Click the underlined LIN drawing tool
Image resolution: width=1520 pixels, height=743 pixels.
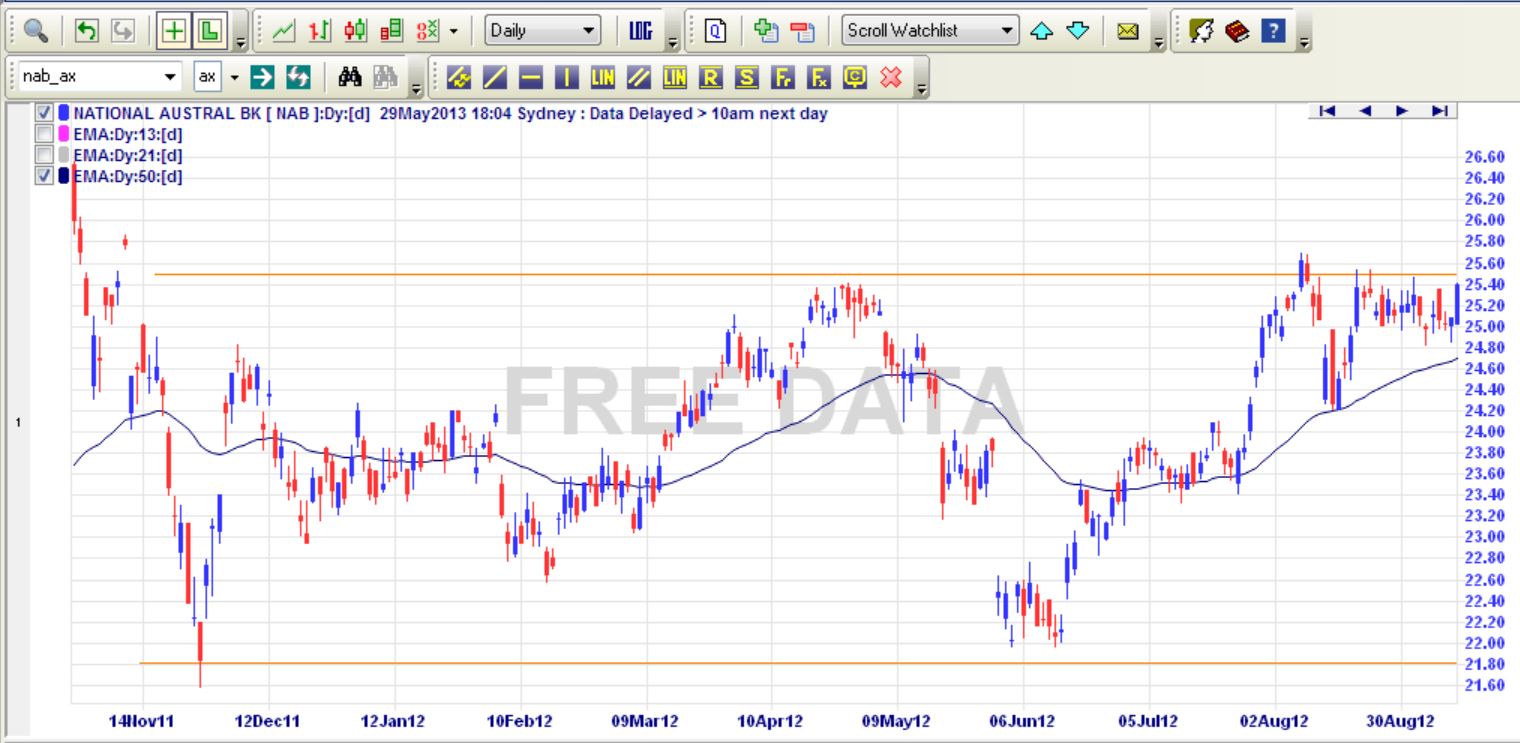[x=675, y=76]
